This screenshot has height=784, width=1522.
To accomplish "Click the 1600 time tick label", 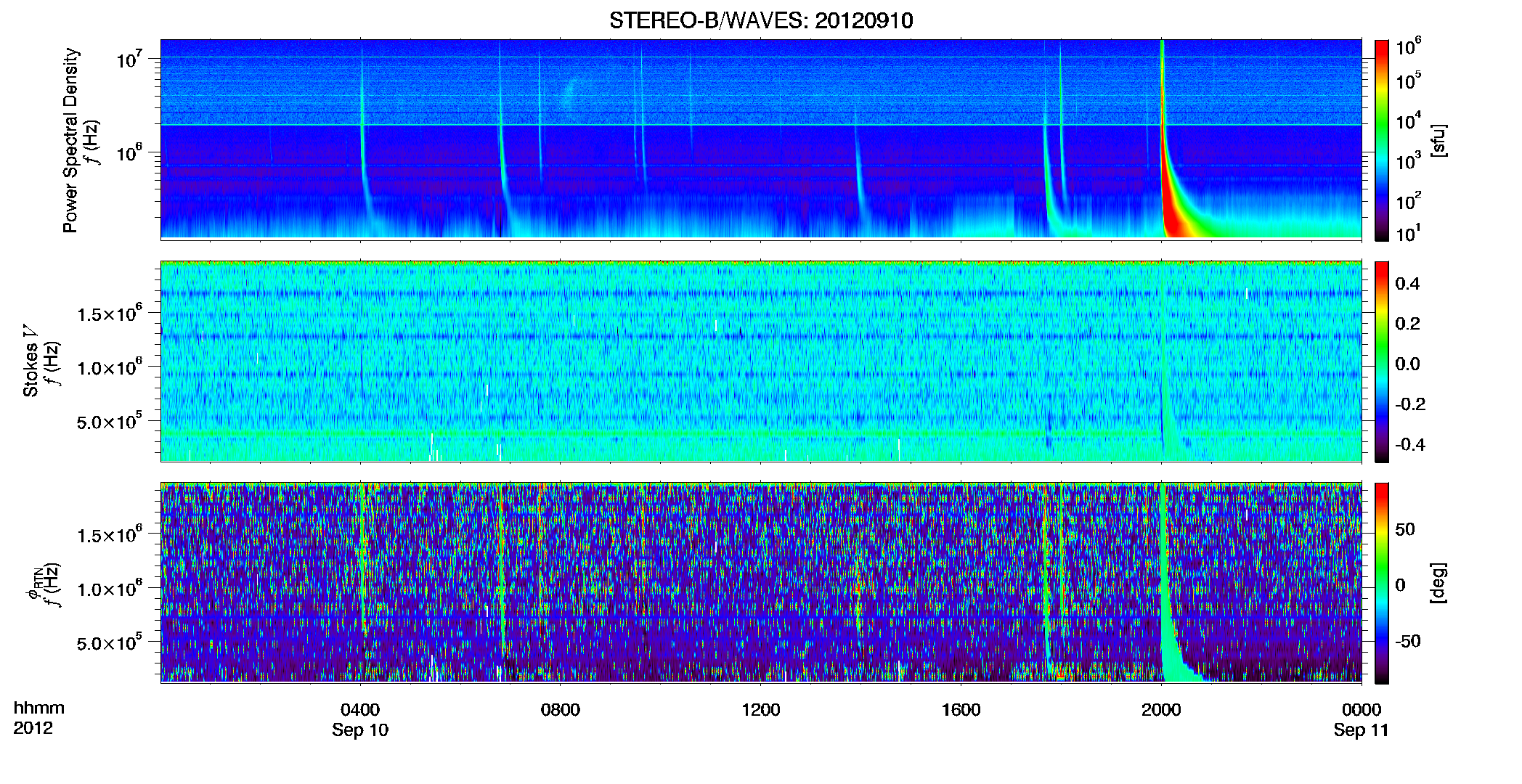I will pos(961,709).
